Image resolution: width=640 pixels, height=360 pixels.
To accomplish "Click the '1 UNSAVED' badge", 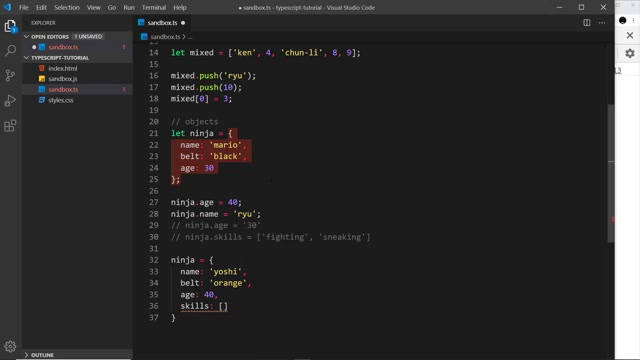I will click(88, 37).
